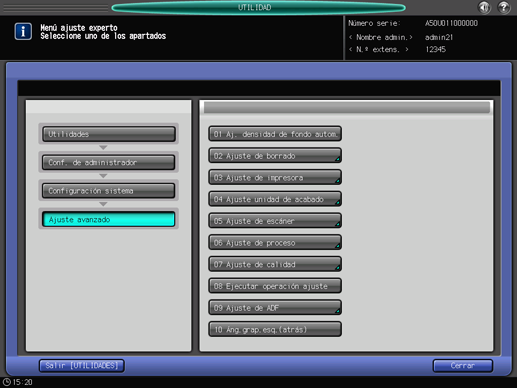This screenshot has width=517, height=388.
Task: Select the highlighted Ajuste avanzado item
Action: 109,219
